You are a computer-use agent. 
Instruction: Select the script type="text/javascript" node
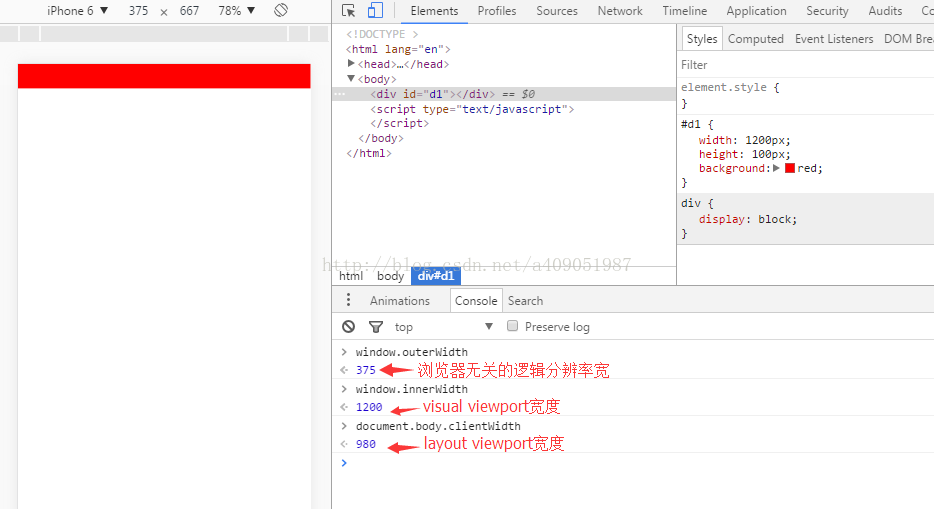(x=472, y=109)
